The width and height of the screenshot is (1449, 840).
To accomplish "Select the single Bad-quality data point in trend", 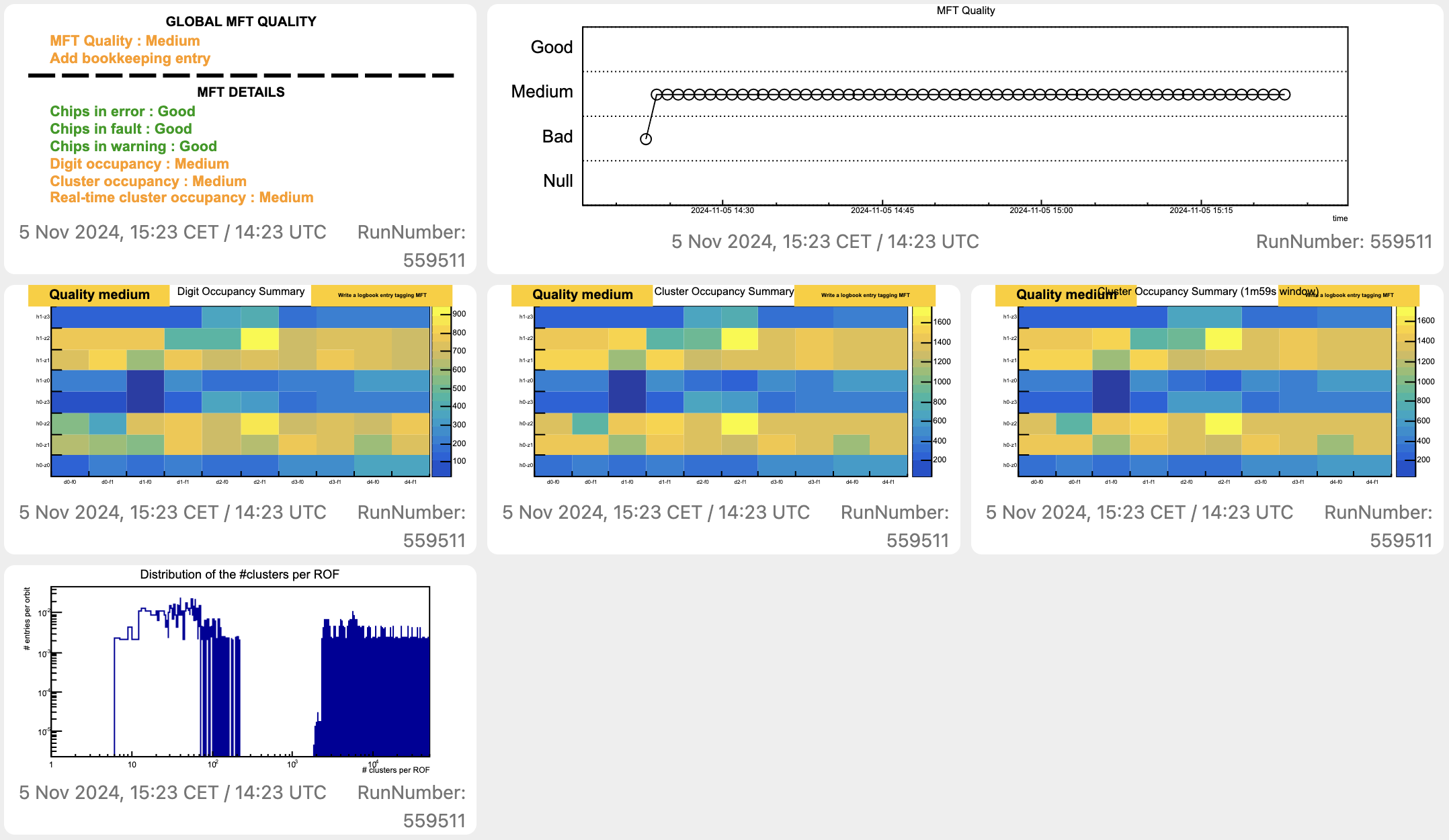I will tap(646, 139).
